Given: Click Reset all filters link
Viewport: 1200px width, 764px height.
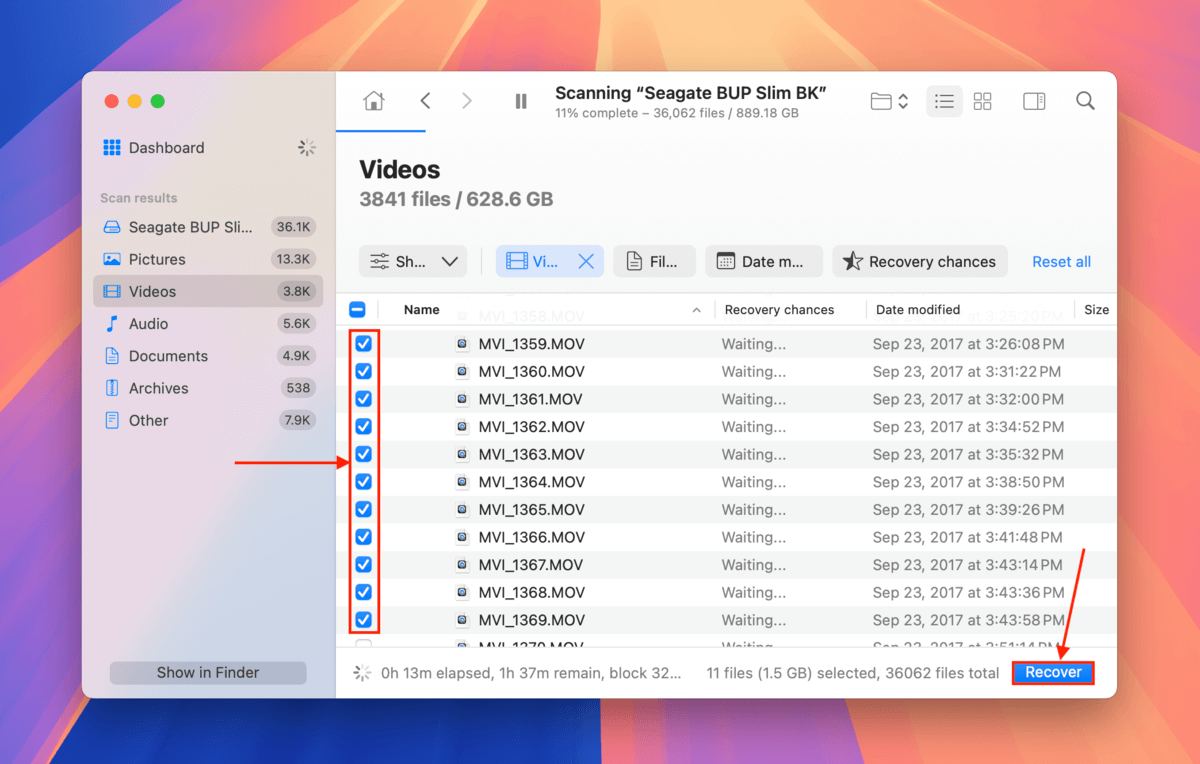Looking at the screenshot, I should pos(1061,262).
